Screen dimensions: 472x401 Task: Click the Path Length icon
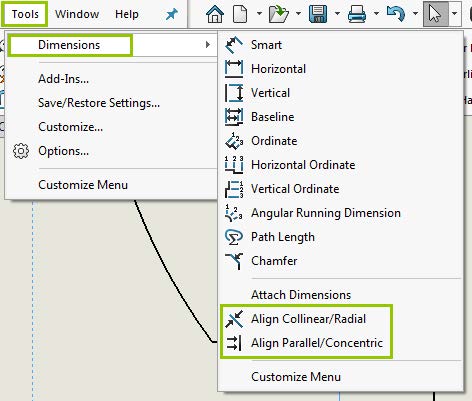tap(234, 237)
